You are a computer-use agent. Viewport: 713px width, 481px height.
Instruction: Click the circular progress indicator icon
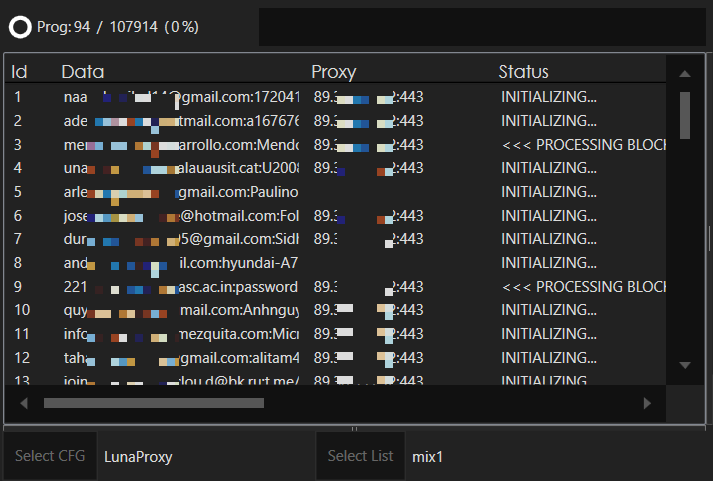tap(20, 27)
